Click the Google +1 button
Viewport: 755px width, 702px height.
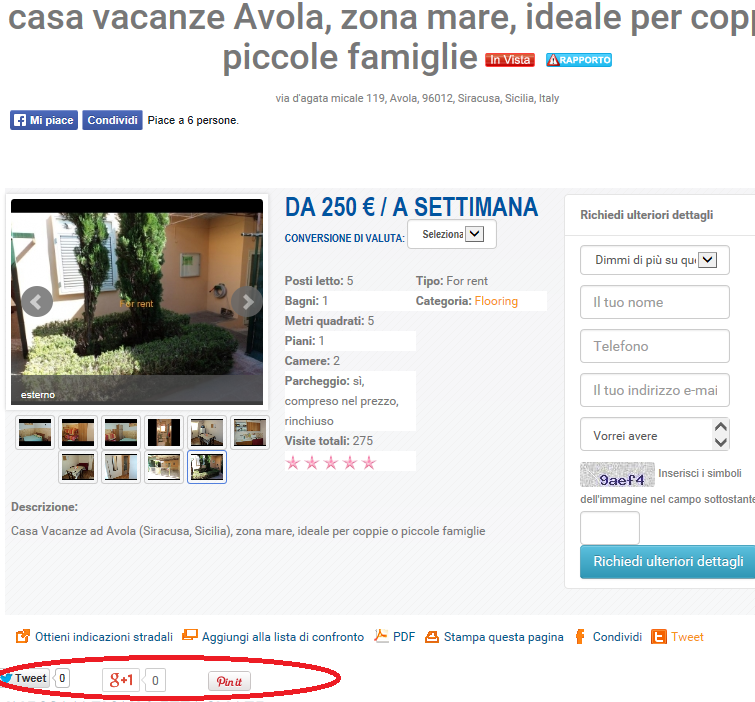point(121,680)
